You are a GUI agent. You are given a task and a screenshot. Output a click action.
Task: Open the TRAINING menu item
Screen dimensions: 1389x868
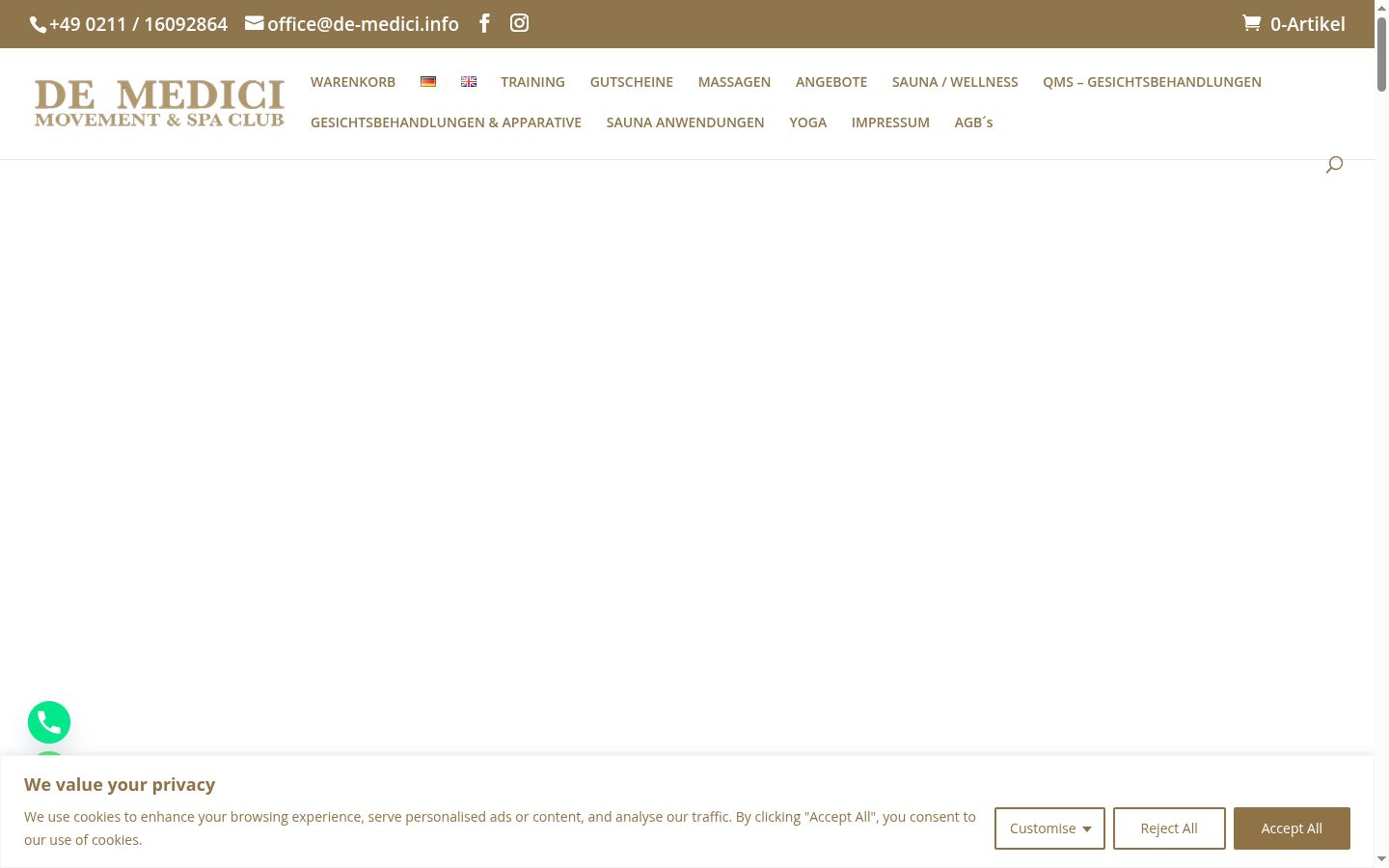pos(532,82)
